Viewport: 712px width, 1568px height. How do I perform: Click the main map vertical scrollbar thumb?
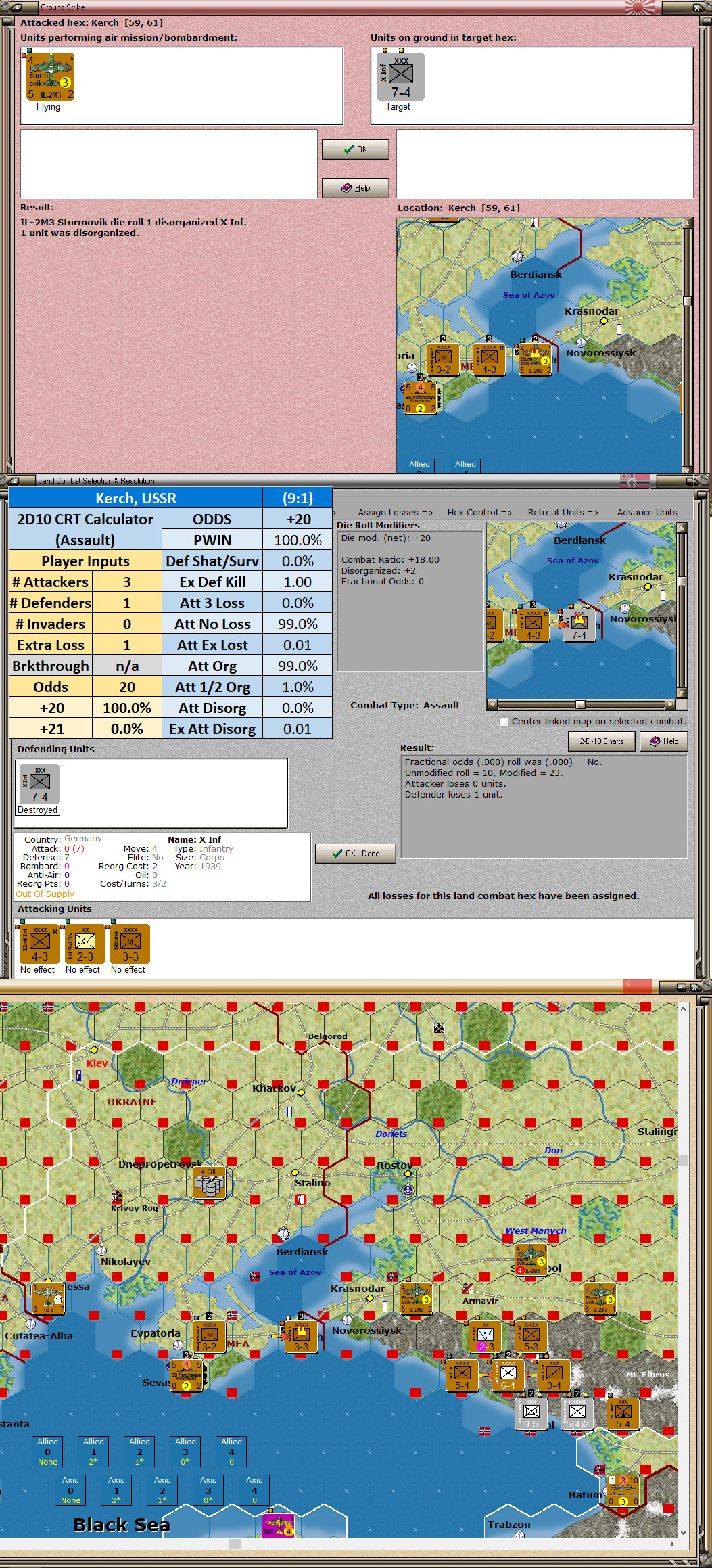point(683,1160)
